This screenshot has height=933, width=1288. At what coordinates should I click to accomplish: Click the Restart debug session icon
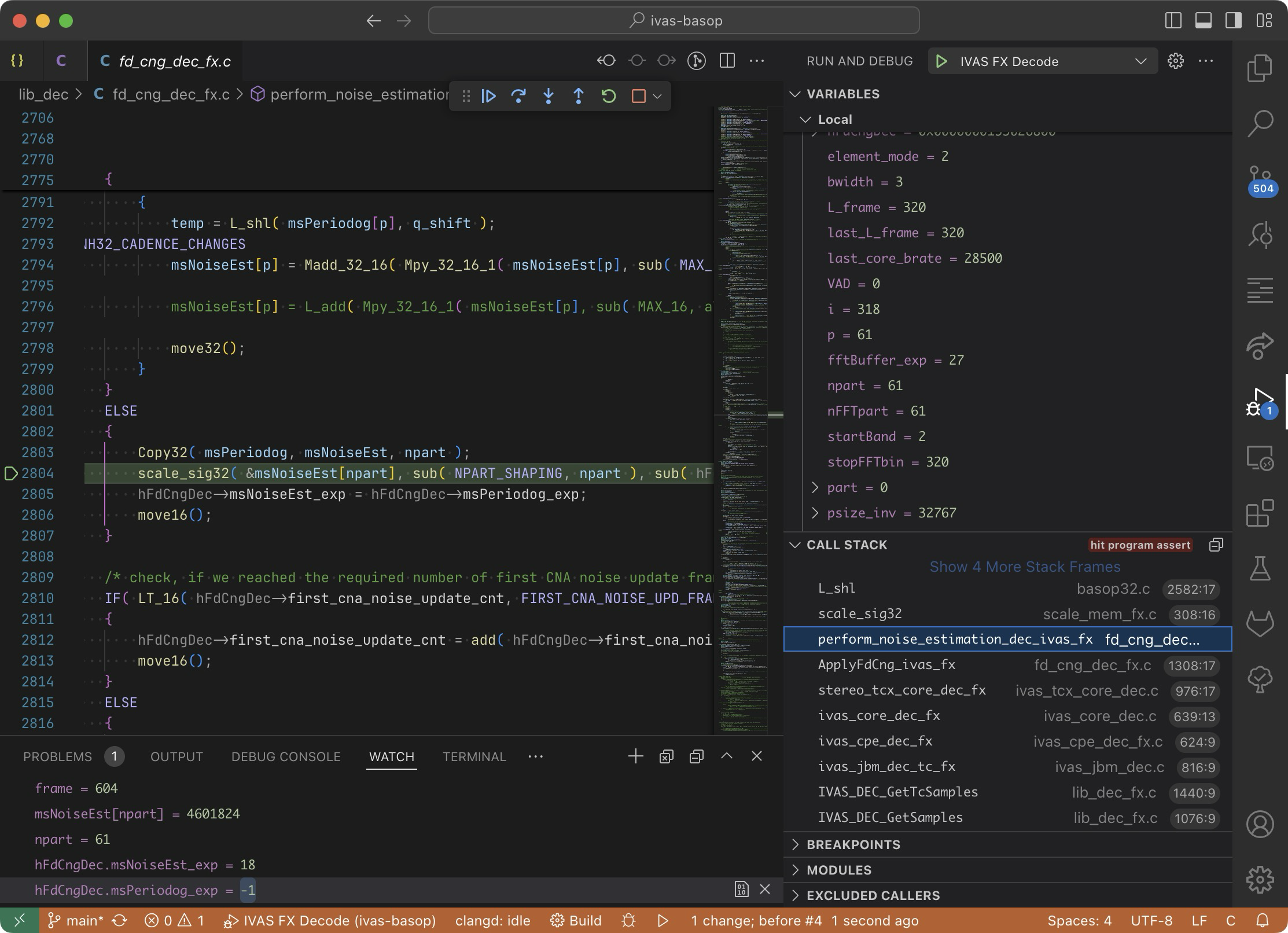click(x=609, y=96)
